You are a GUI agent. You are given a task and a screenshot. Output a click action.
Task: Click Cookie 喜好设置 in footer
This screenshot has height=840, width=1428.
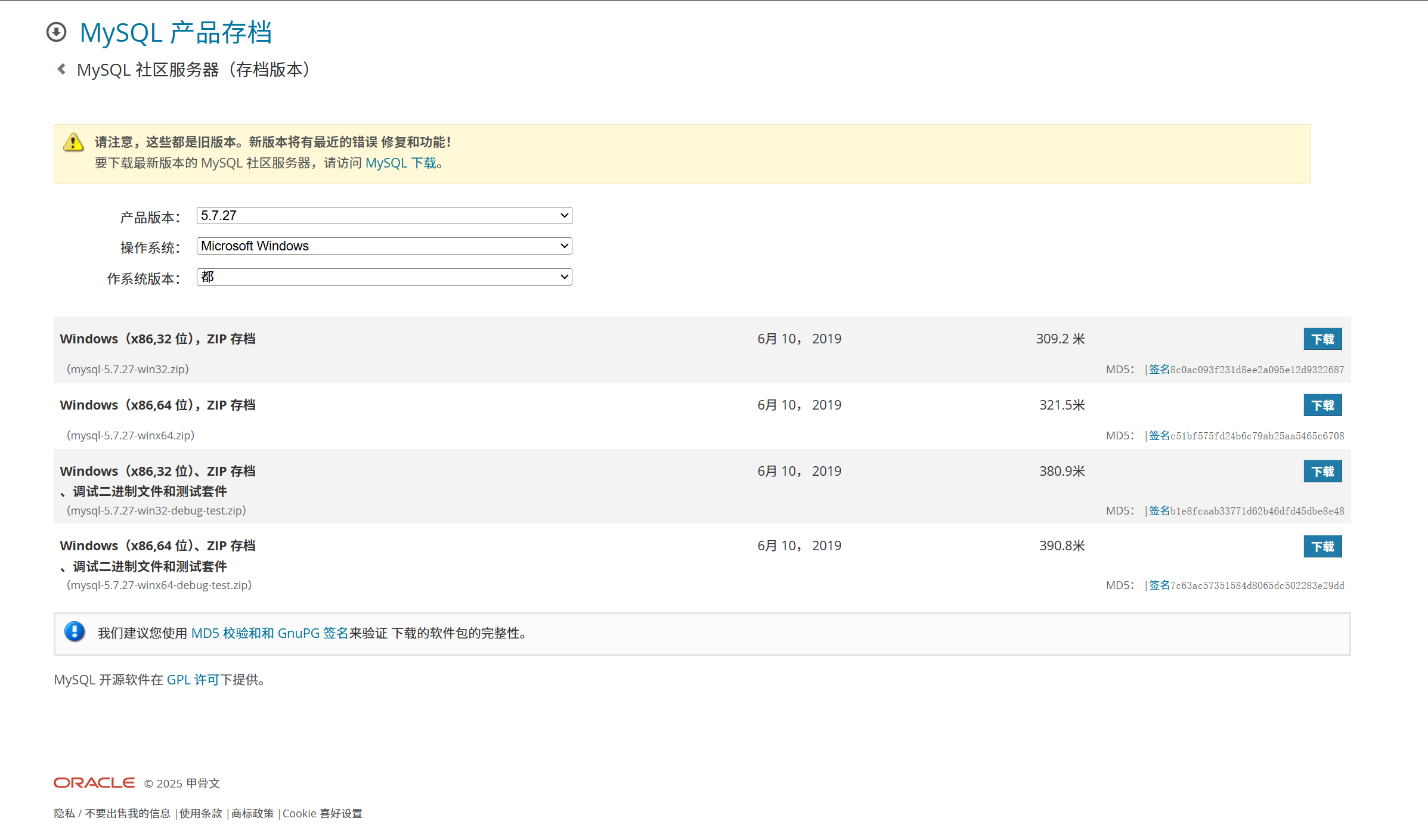(322, 814)
